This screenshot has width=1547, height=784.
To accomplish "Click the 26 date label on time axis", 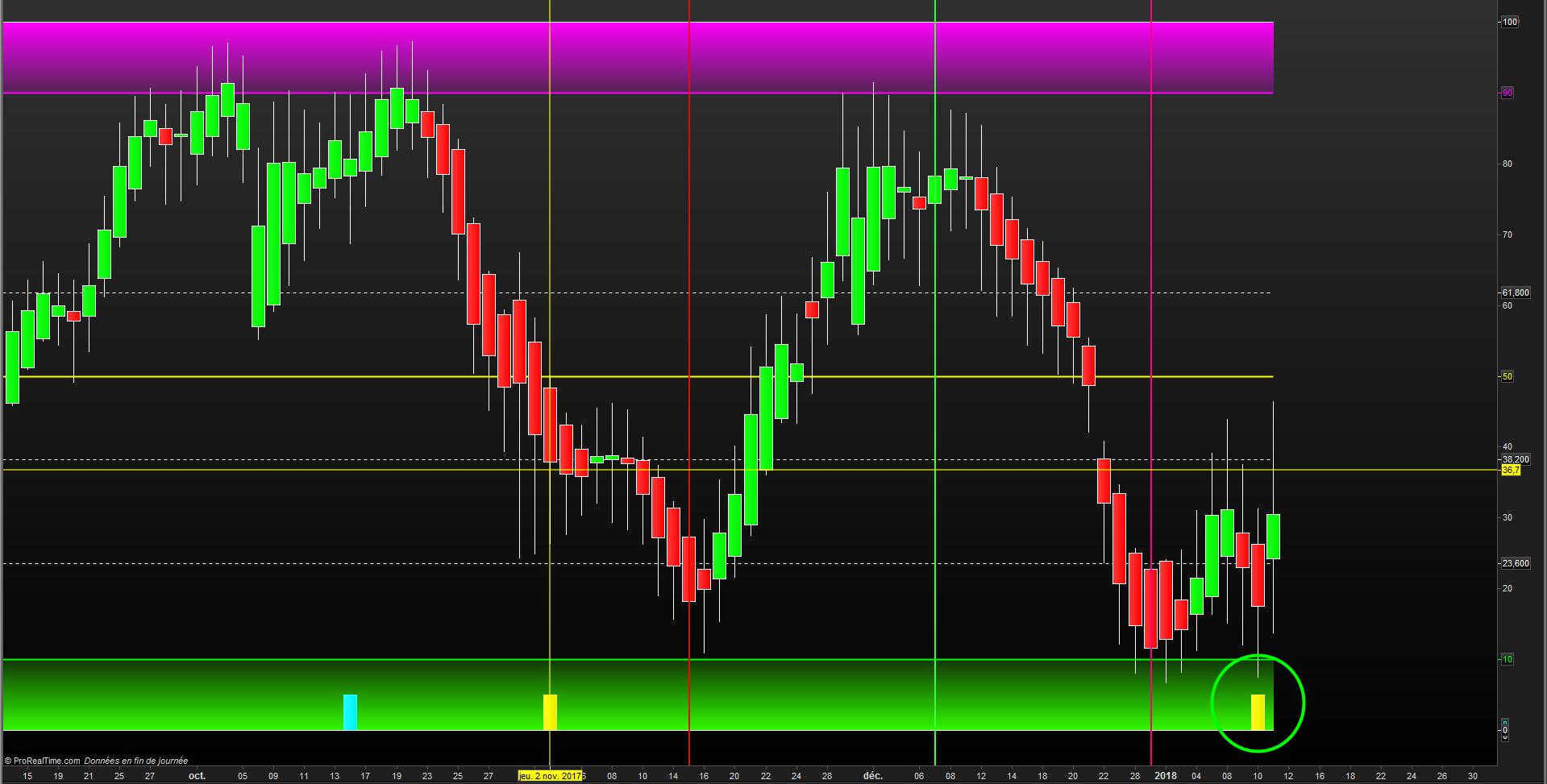I will coord(1442,776).
